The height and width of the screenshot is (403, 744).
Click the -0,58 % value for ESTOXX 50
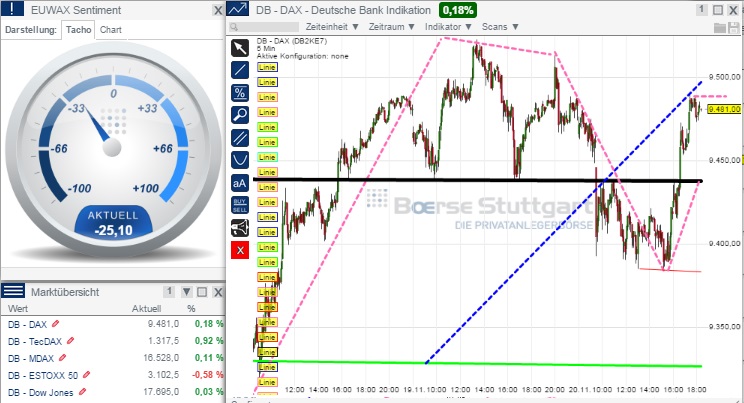(x=207, y=375)
